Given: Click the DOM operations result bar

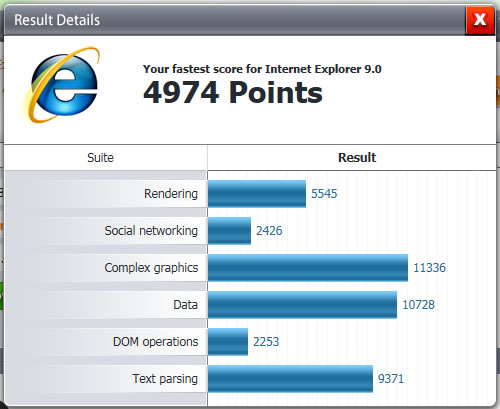Looking at the screenshot, I should [228, 342].
